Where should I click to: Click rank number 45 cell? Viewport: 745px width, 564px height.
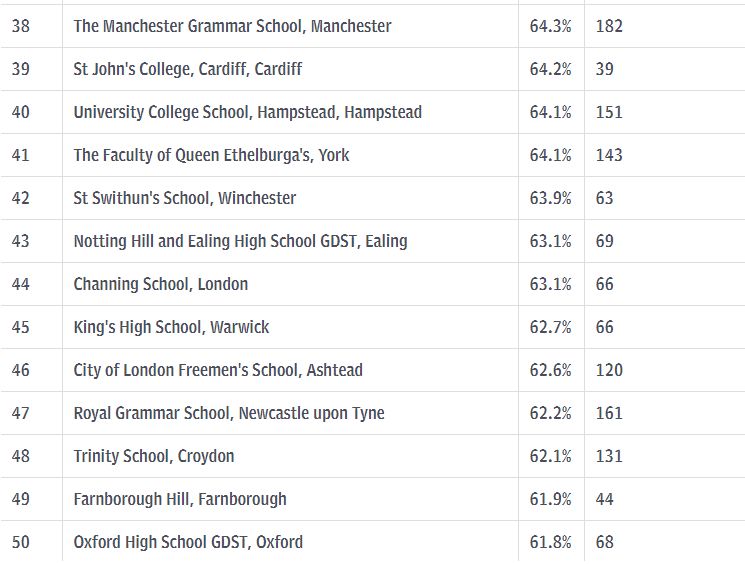31,327
